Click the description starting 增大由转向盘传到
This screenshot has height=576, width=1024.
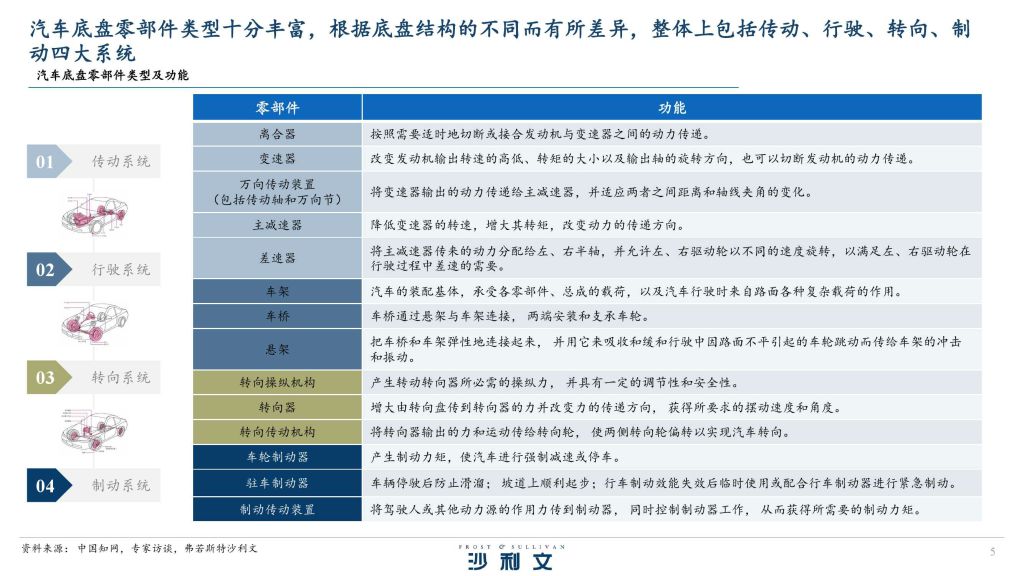(607, 407)
